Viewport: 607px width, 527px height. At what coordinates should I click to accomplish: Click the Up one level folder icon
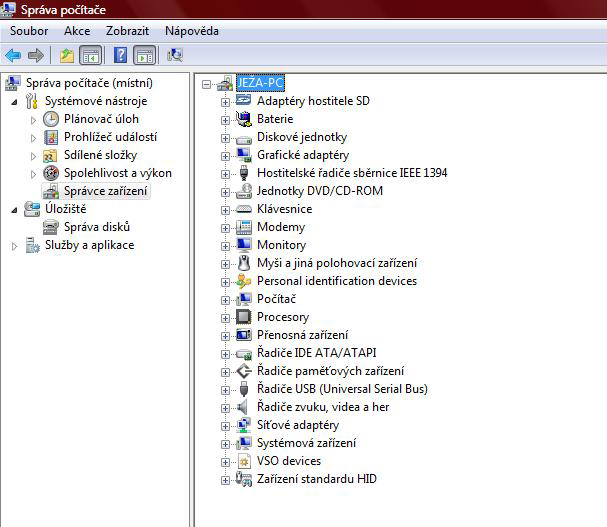pos(66,55)
